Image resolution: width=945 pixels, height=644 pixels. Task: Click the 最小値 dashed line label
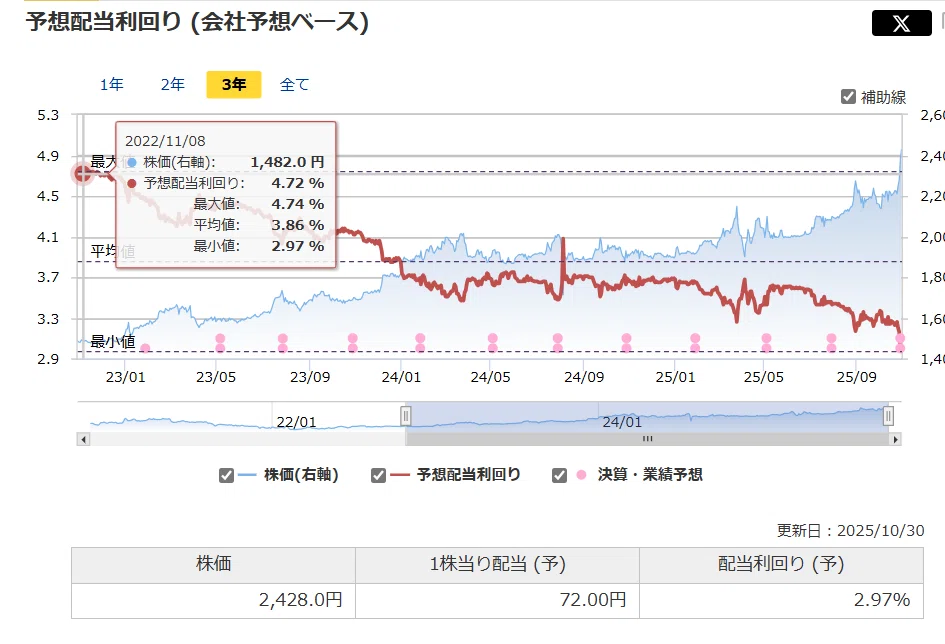click(x=113, y=342)
